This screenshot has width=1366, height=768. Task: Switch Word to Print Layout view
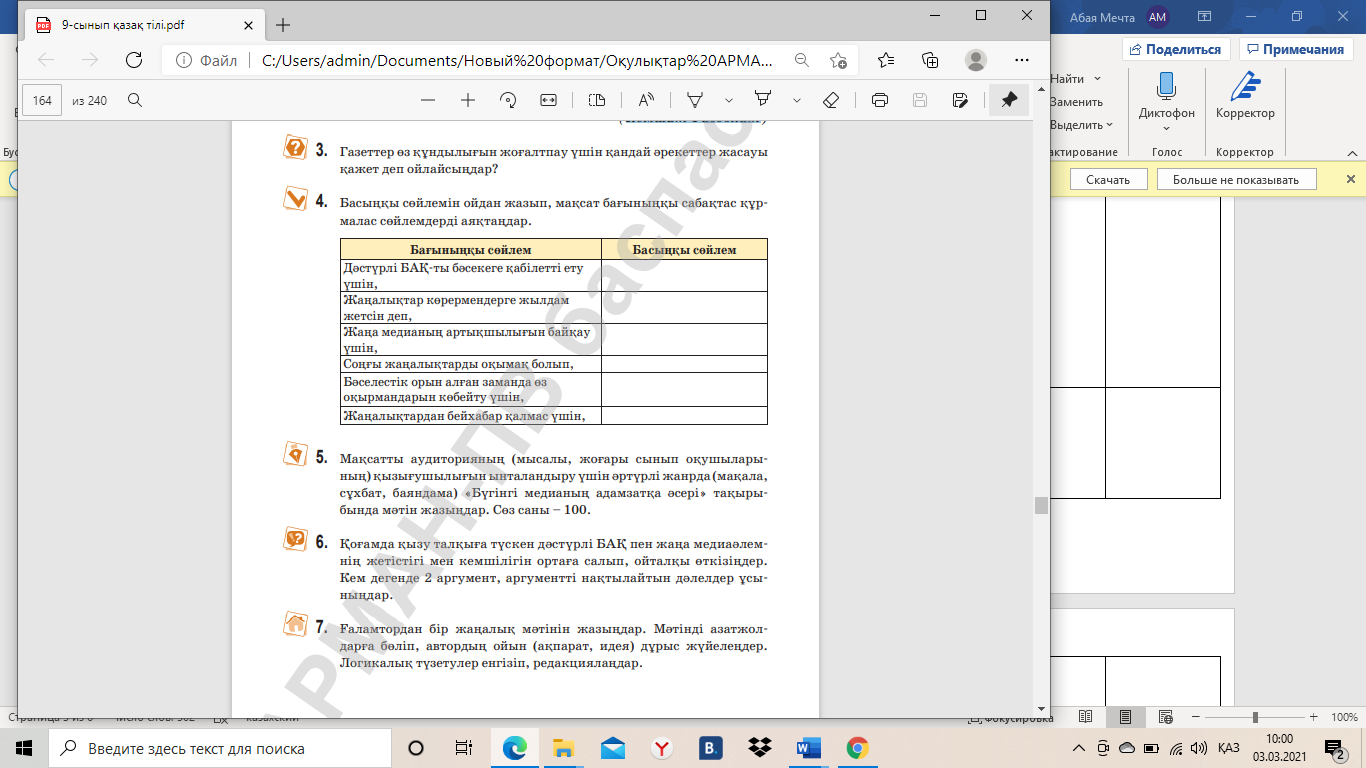(x=1125, y=717)
